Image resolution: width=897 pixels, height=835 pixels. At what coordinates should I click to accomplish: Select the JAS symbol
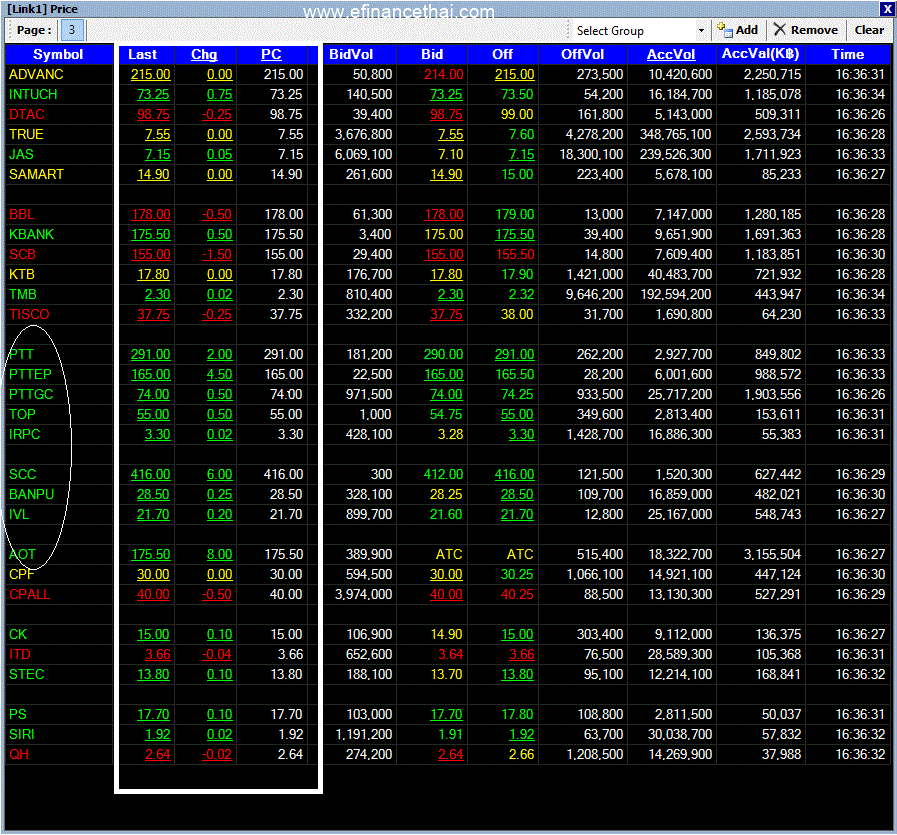21,154
